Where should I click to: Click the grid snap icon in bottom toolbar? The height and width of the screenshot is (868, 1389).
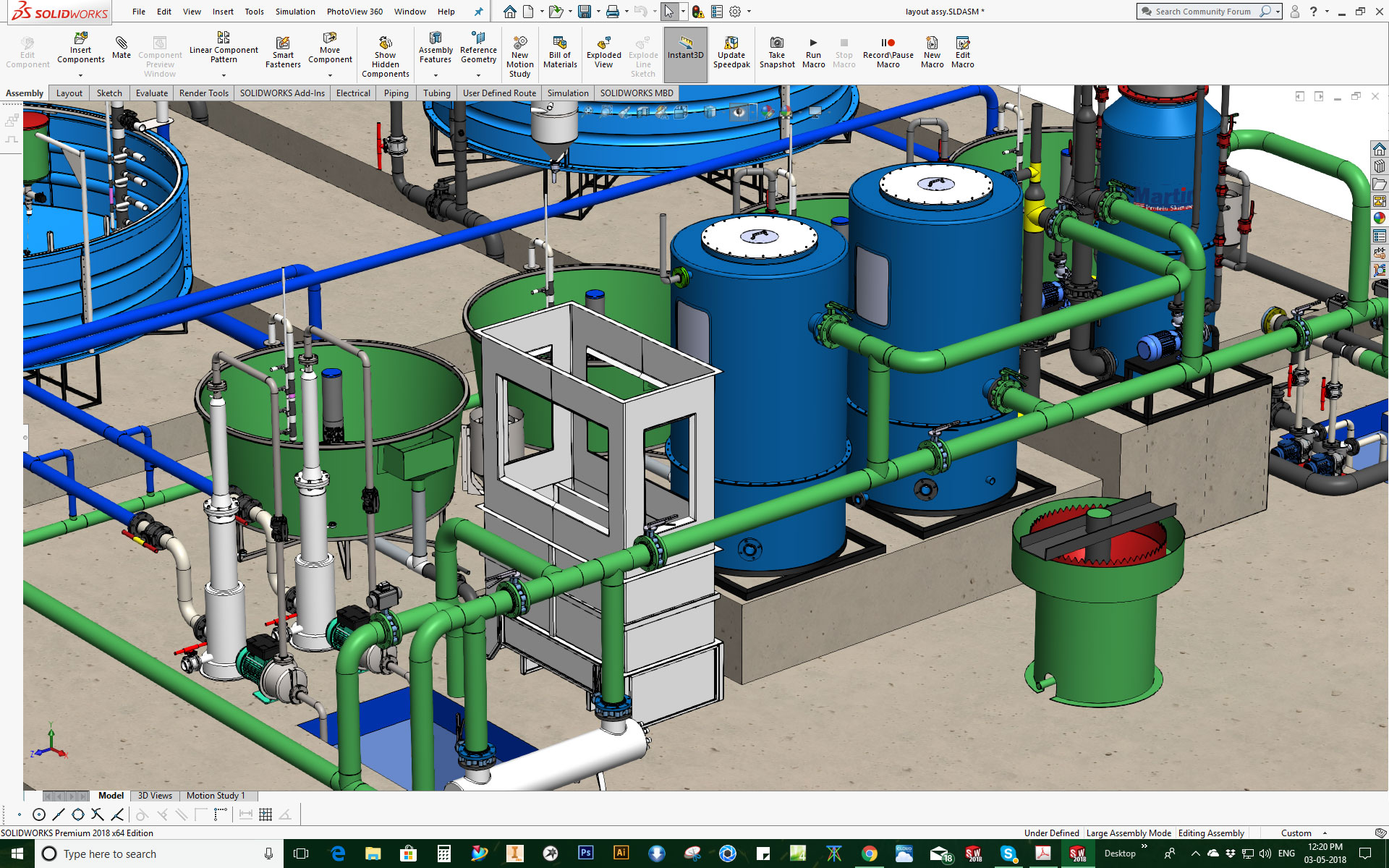pyautogui.click(x=266, y=814)
